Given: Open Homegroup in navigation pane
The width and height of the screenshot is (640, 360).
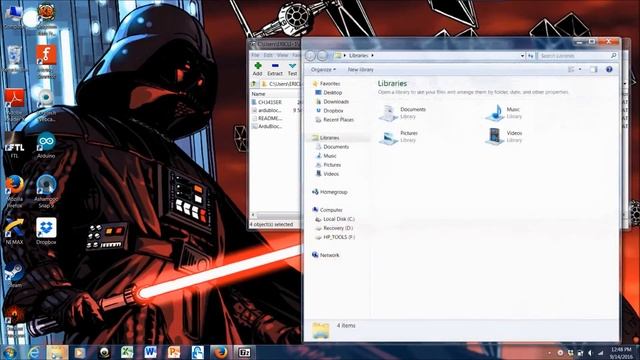Looking at the screenshot, I should tap(330, 192).
